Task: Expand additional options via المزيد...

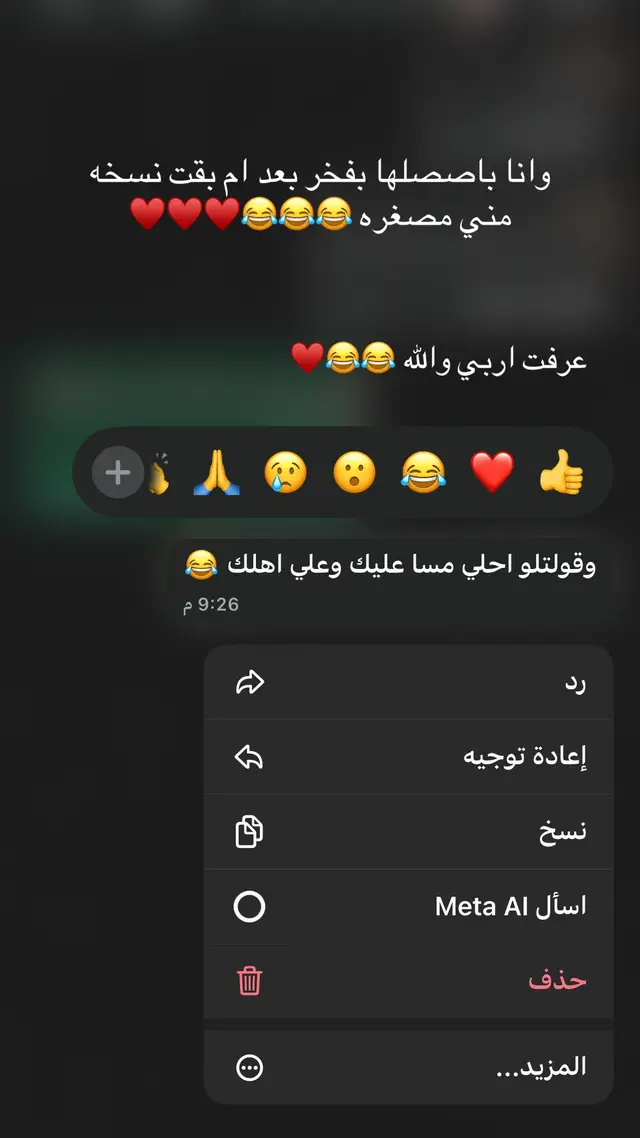Action: tap(409, 1067)
